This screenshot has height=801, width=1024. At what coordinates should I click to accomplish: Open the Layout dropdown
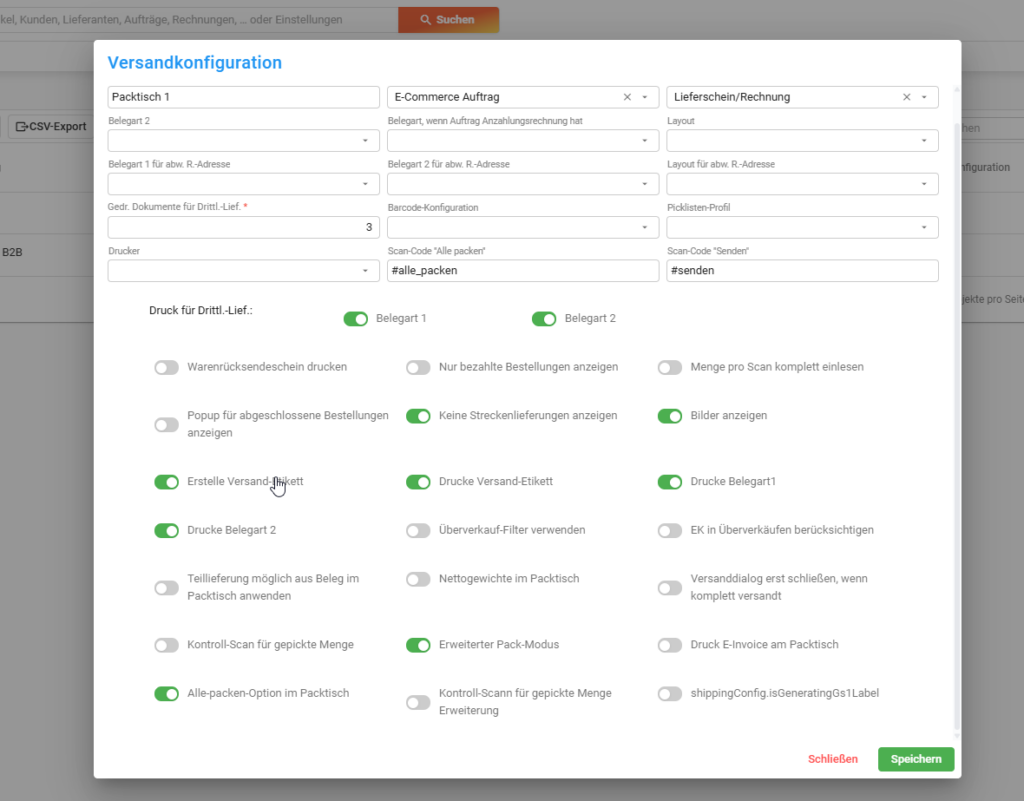803,140
